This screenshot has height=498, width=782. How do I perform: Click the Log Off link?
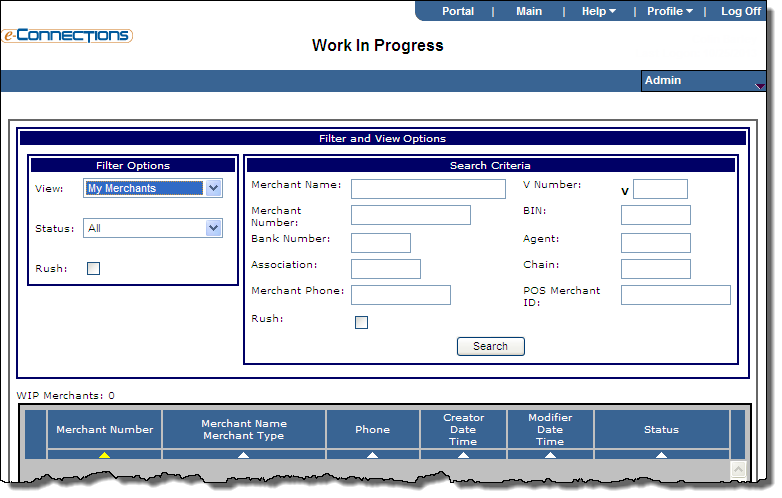pyautogui.click(x=740, y=11)
